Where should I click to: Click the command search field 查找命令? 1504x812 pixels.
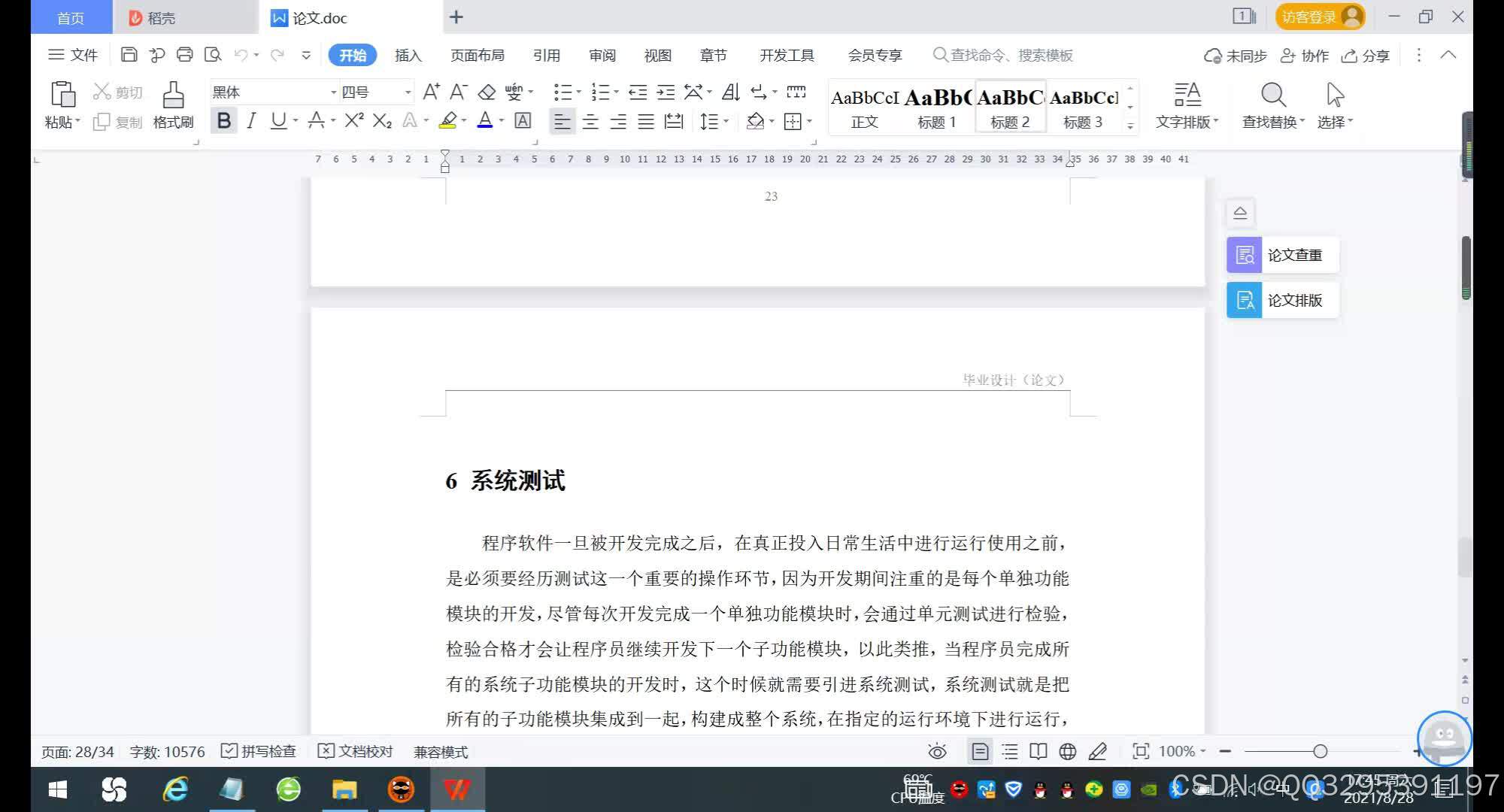click(x=1003, y=55)
